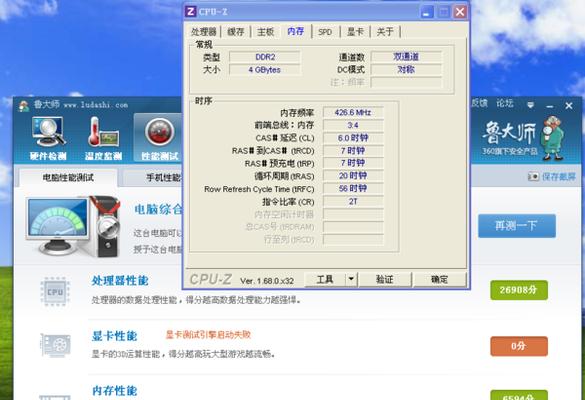Click the tRFC 56 时钟 value
This screenshot has width=585, height=400.
[x=353, y=188]
